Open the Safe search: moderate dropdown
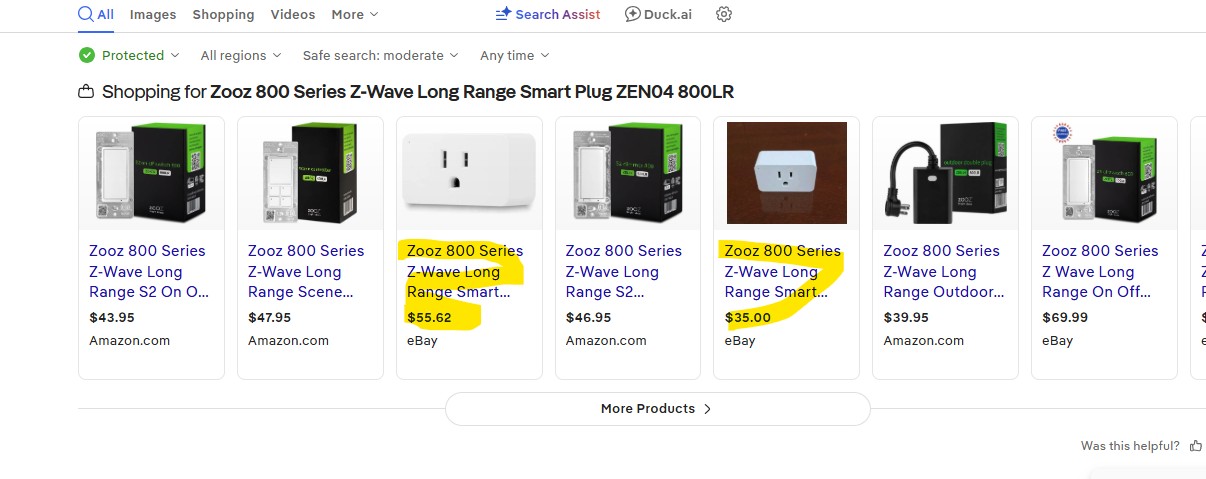The image size is (1206, 479). point(380,55)
